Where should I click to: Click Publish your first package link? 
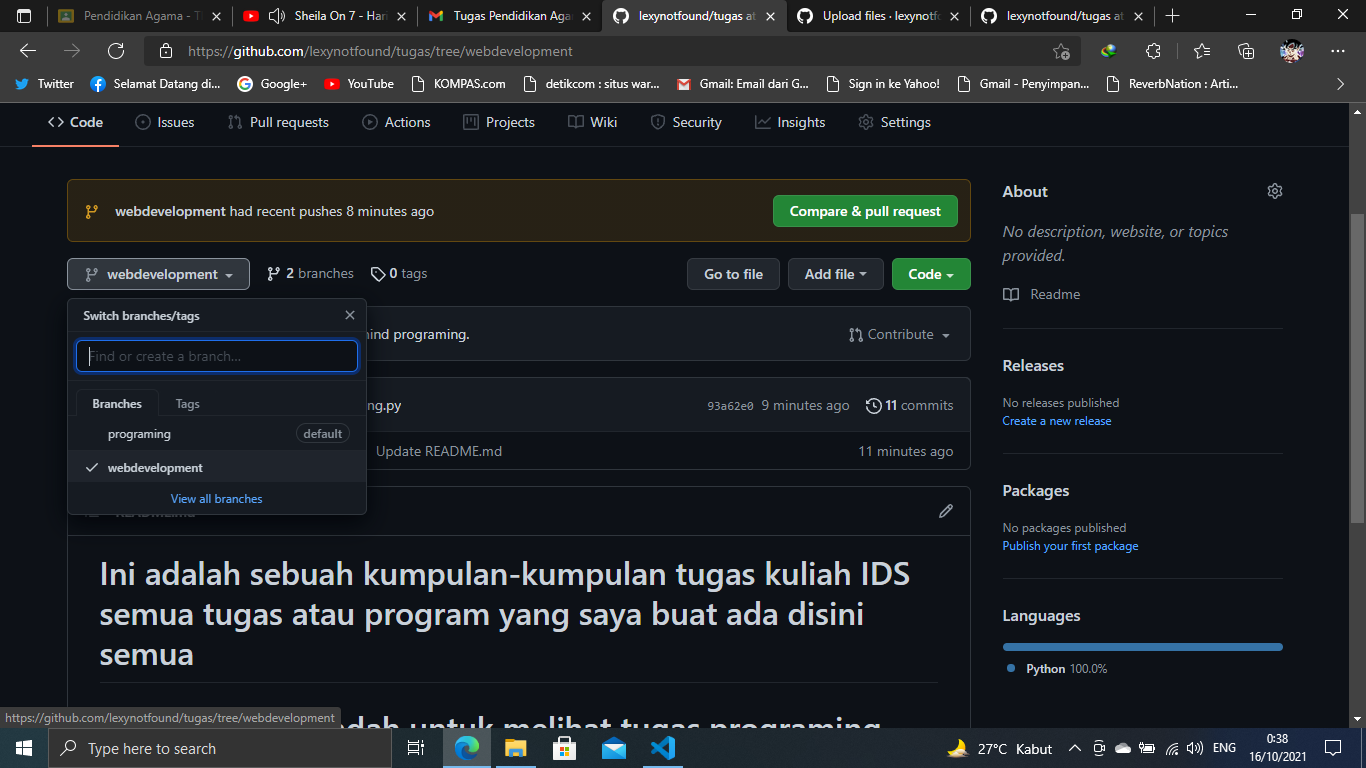(1070, 546)
